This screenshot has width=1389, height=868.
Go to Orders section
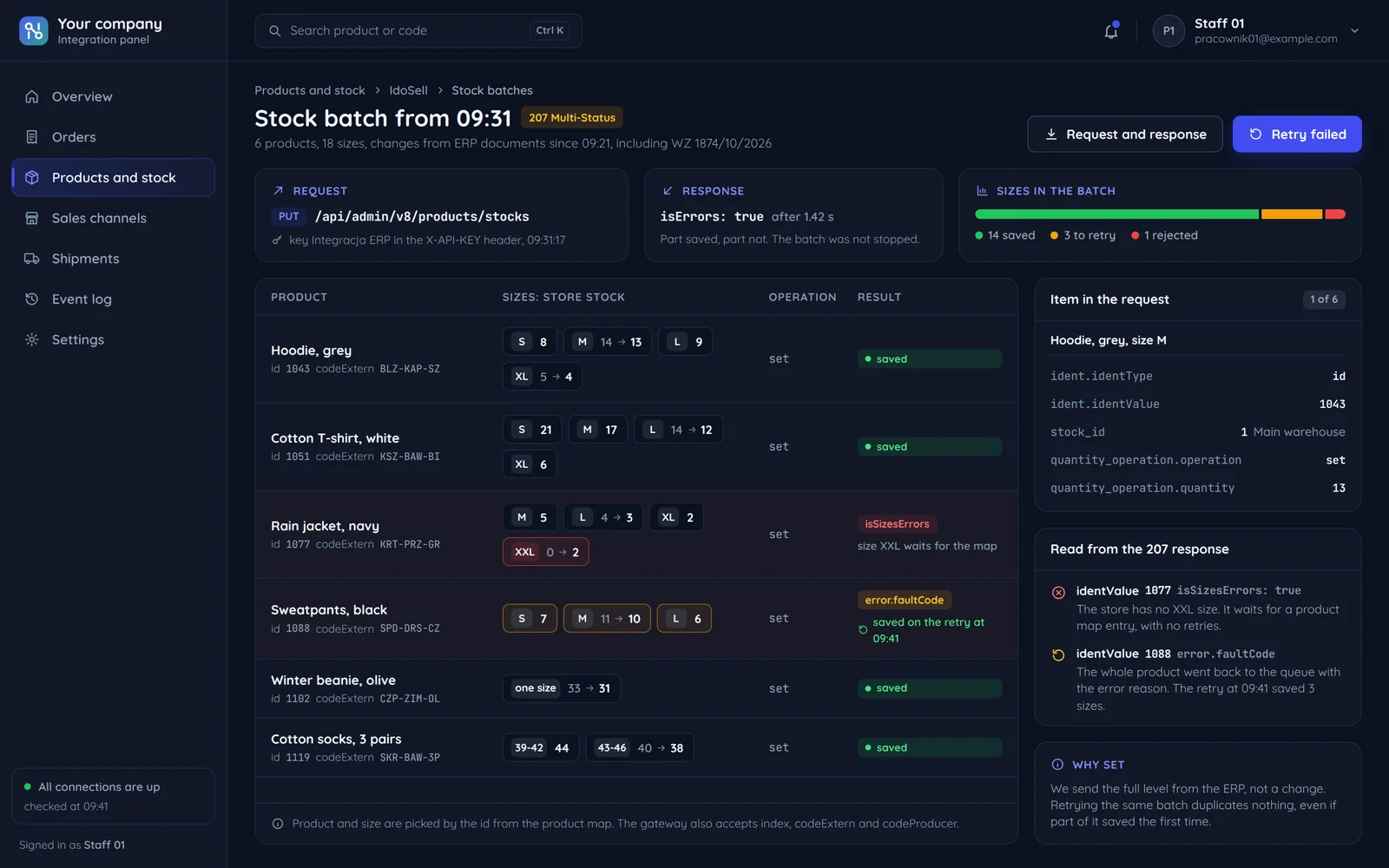[x=114, y=137]
